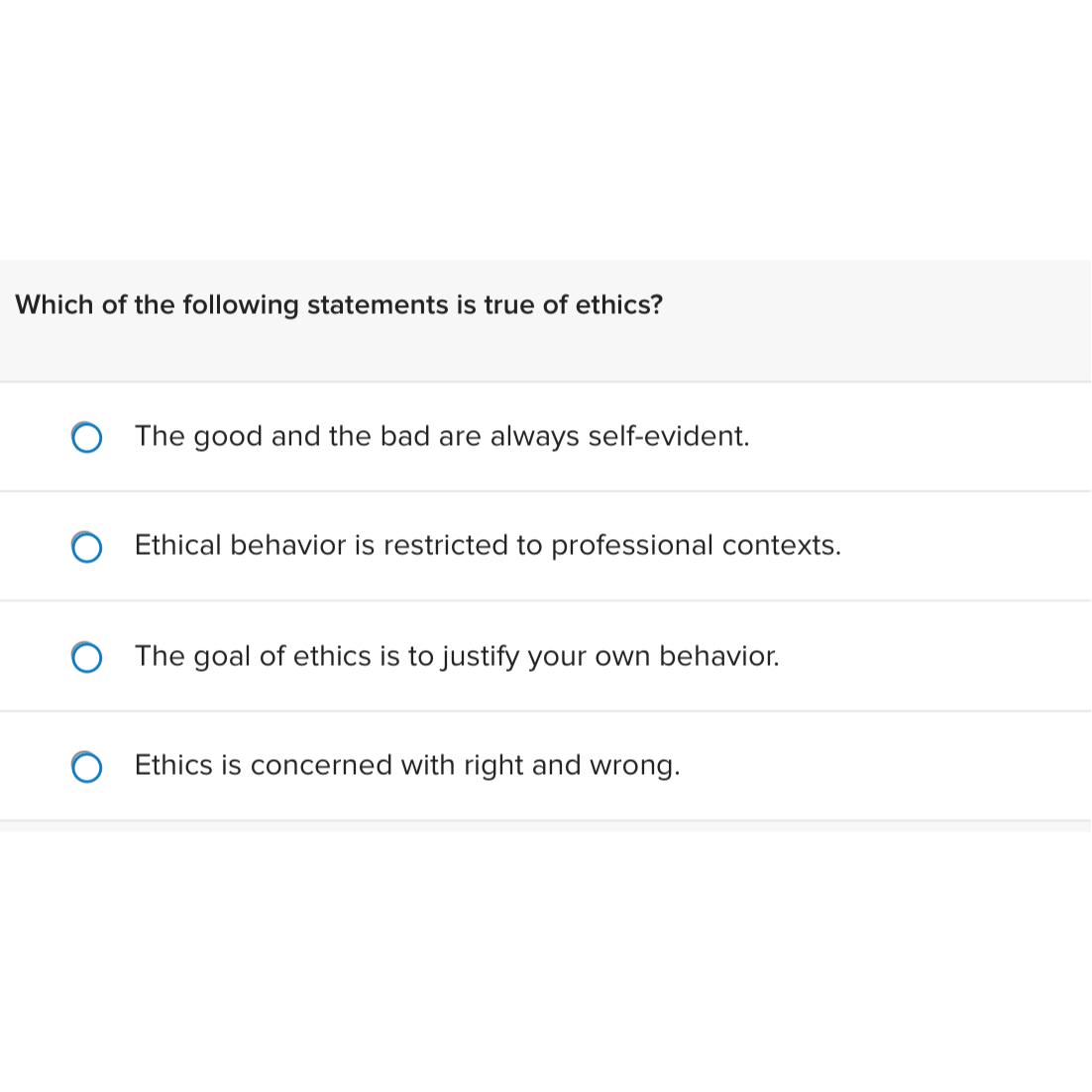Viewport: 1092px width, 1092px height.
Task: Select radio button for 'The good and the bad' option
Action: 87,438
